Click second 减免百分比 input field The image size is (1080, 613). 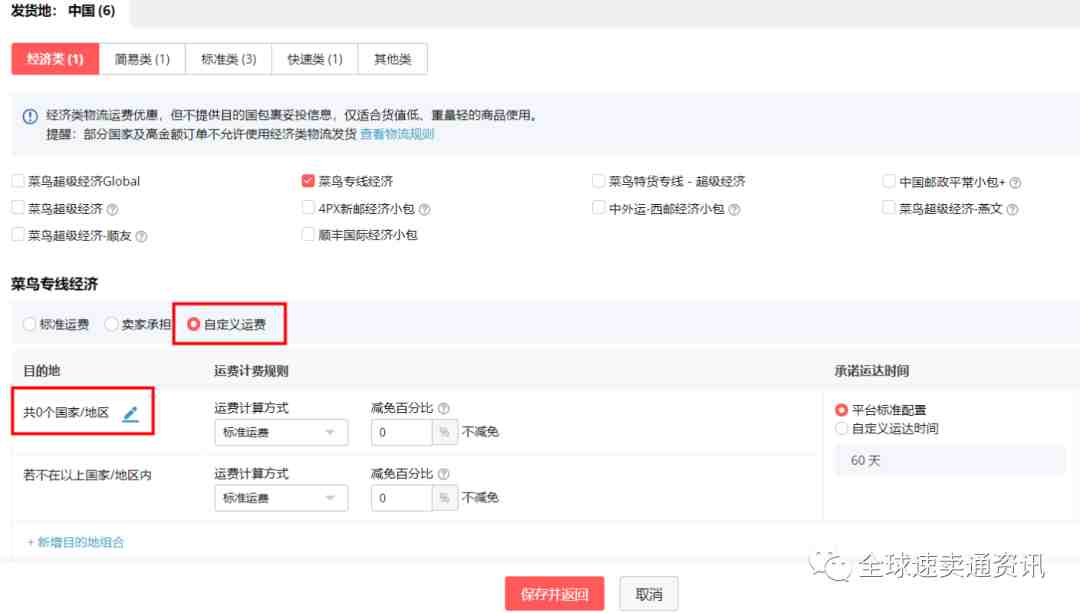tap(402, 498)
